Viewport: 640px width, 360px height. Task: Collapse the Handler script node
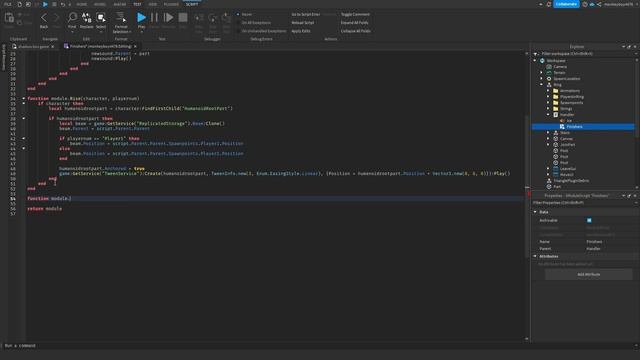[548, 115]
